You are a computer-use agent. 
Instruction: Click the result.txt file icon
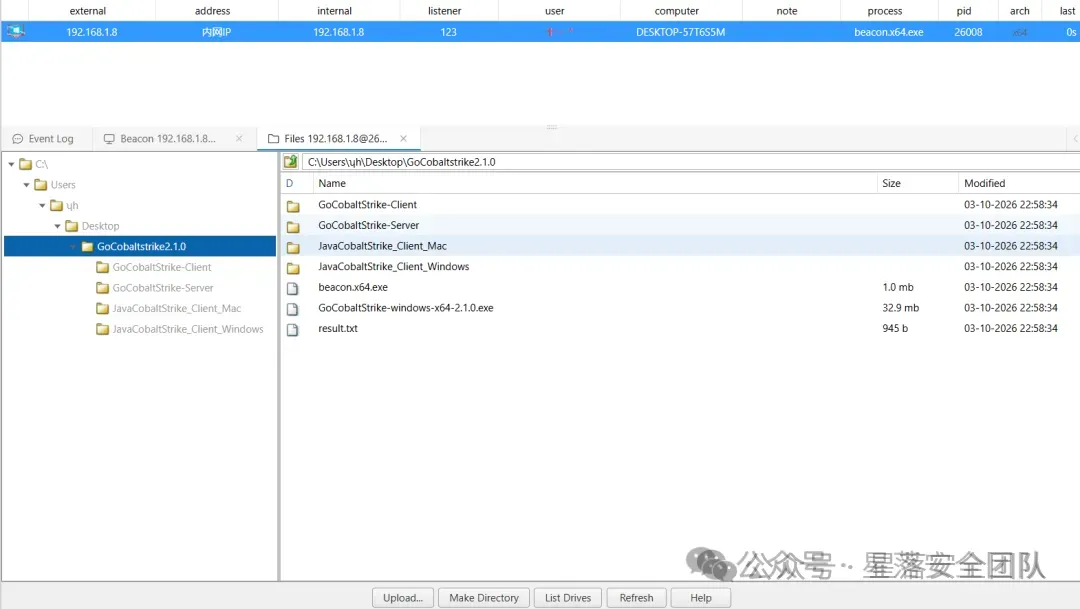pos(293,330)
